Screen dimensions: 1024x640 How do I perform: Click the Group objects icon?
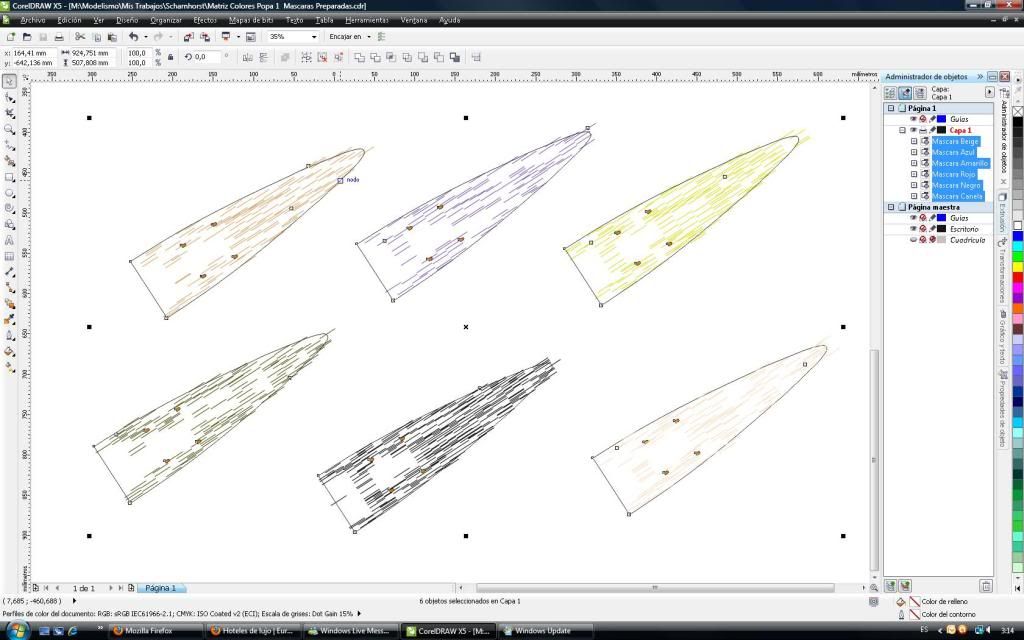[x=306, y=57]
